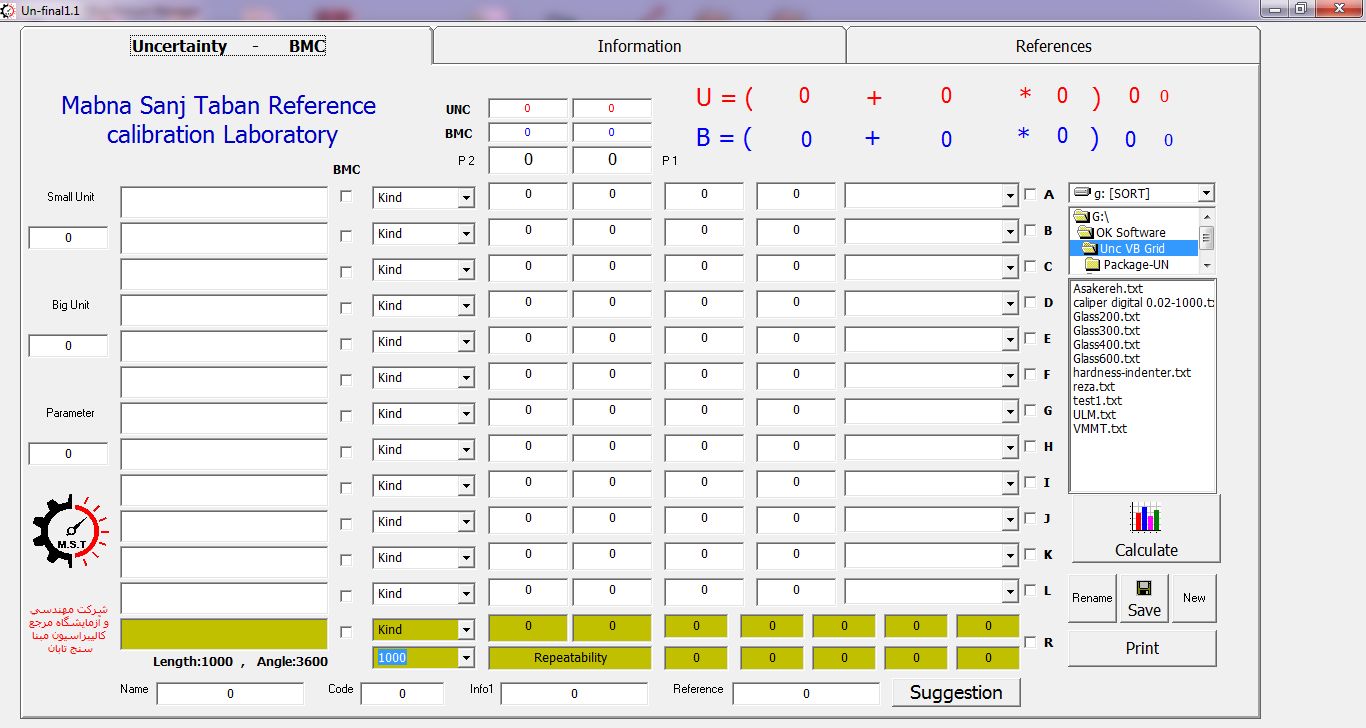This screenshot has width=1366, height=728.
Task: Click the Reference input field
Action: (806, 693)
